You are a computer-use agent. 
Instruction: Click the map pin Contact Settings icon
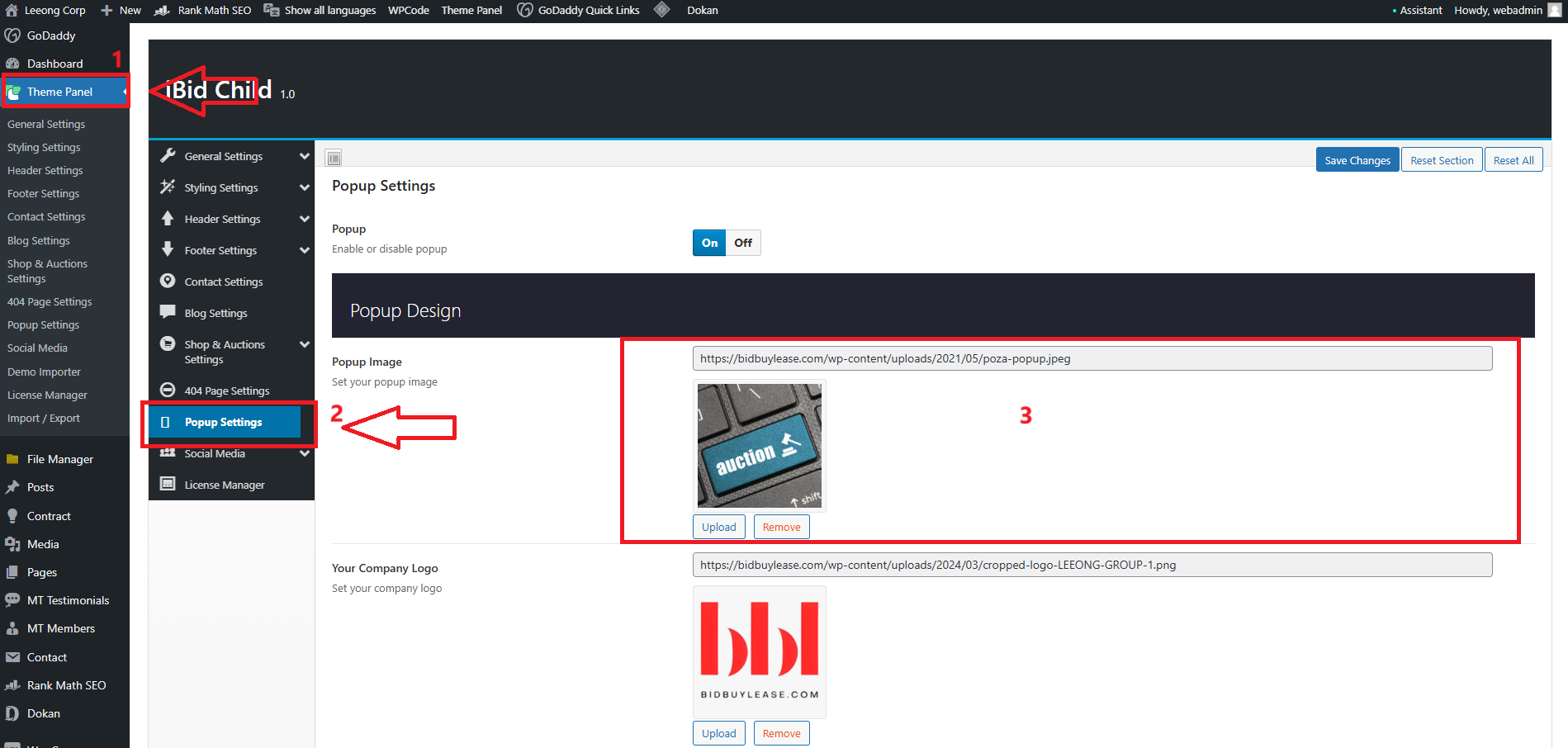pyautogui.click(x=168, y=281)
